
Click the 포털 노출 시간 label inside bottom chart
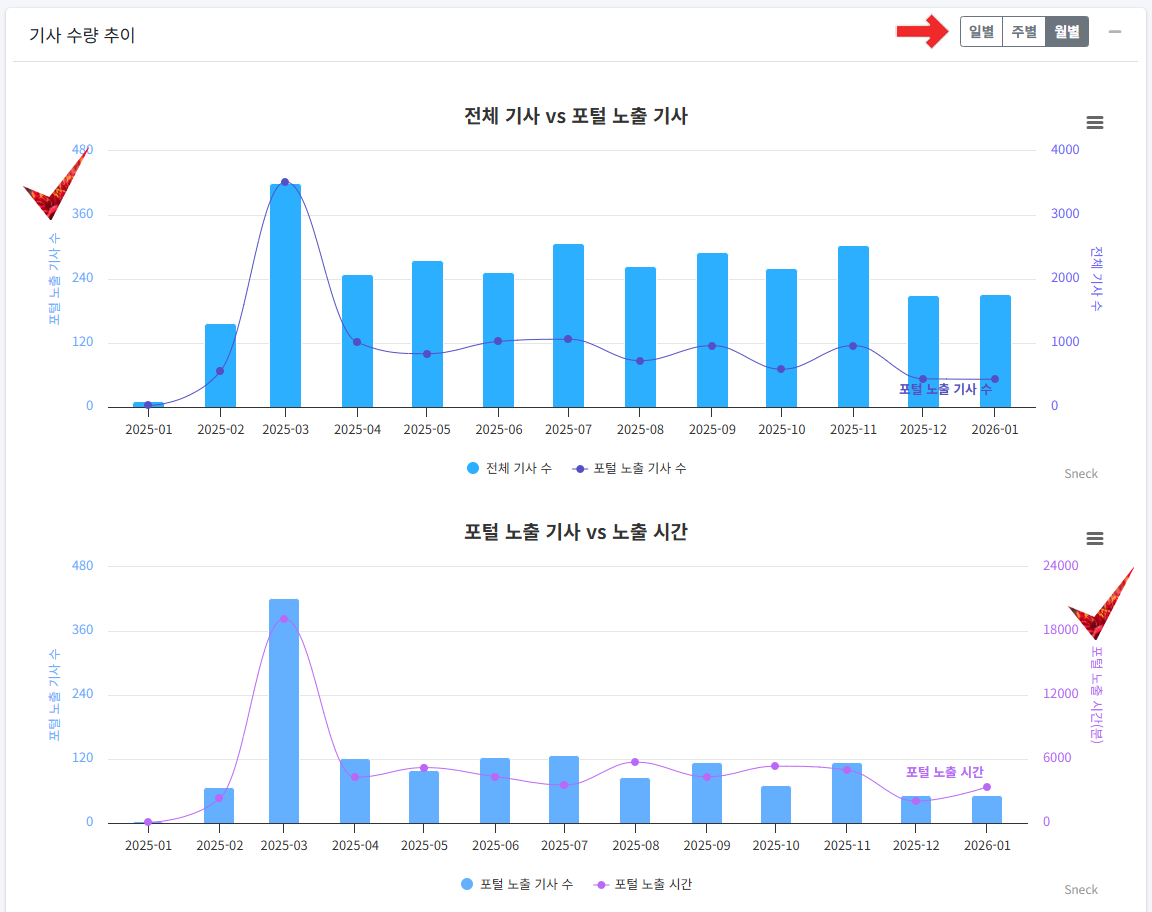tap(944, 773)
